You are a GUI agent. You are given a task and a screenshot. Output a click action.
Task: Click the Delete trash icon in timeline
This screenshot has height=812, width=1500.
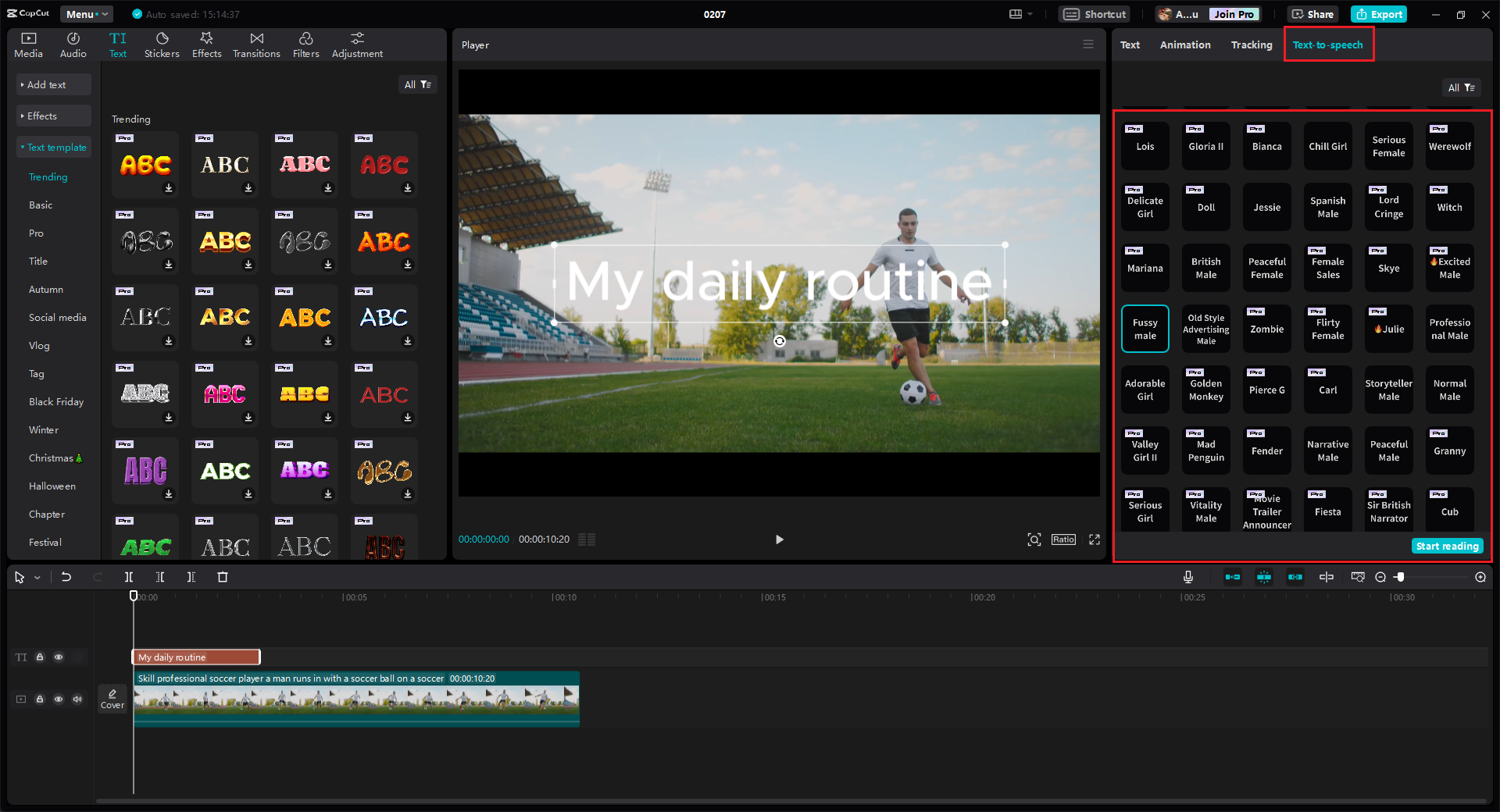tap(223, 577)
